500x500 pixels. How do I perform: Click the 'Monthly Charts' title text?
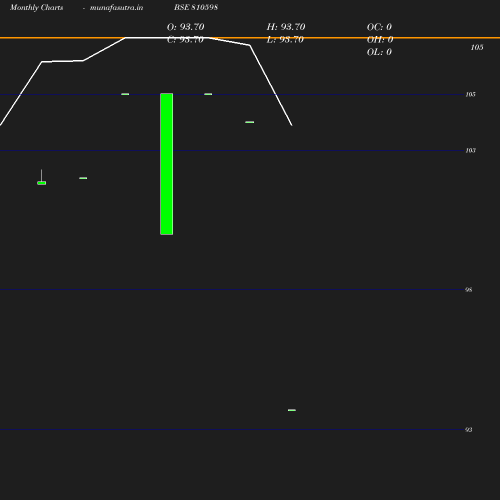click(x=36, y=7)
